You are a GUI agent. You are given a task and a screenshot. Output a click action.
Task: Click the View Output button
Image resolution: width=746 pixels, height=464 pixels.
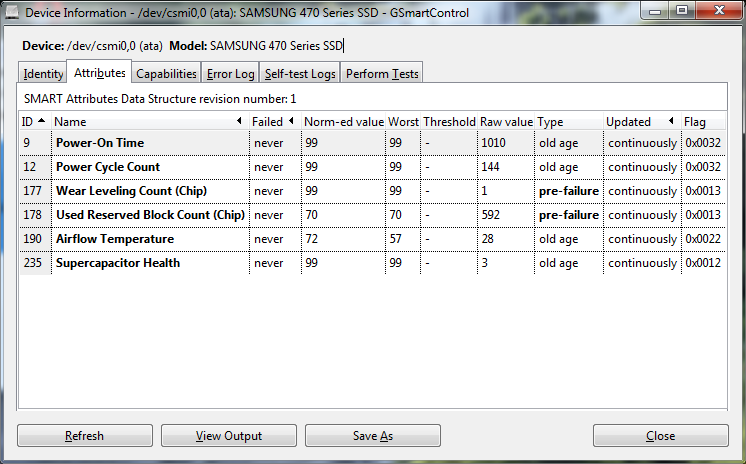(229, 436)
